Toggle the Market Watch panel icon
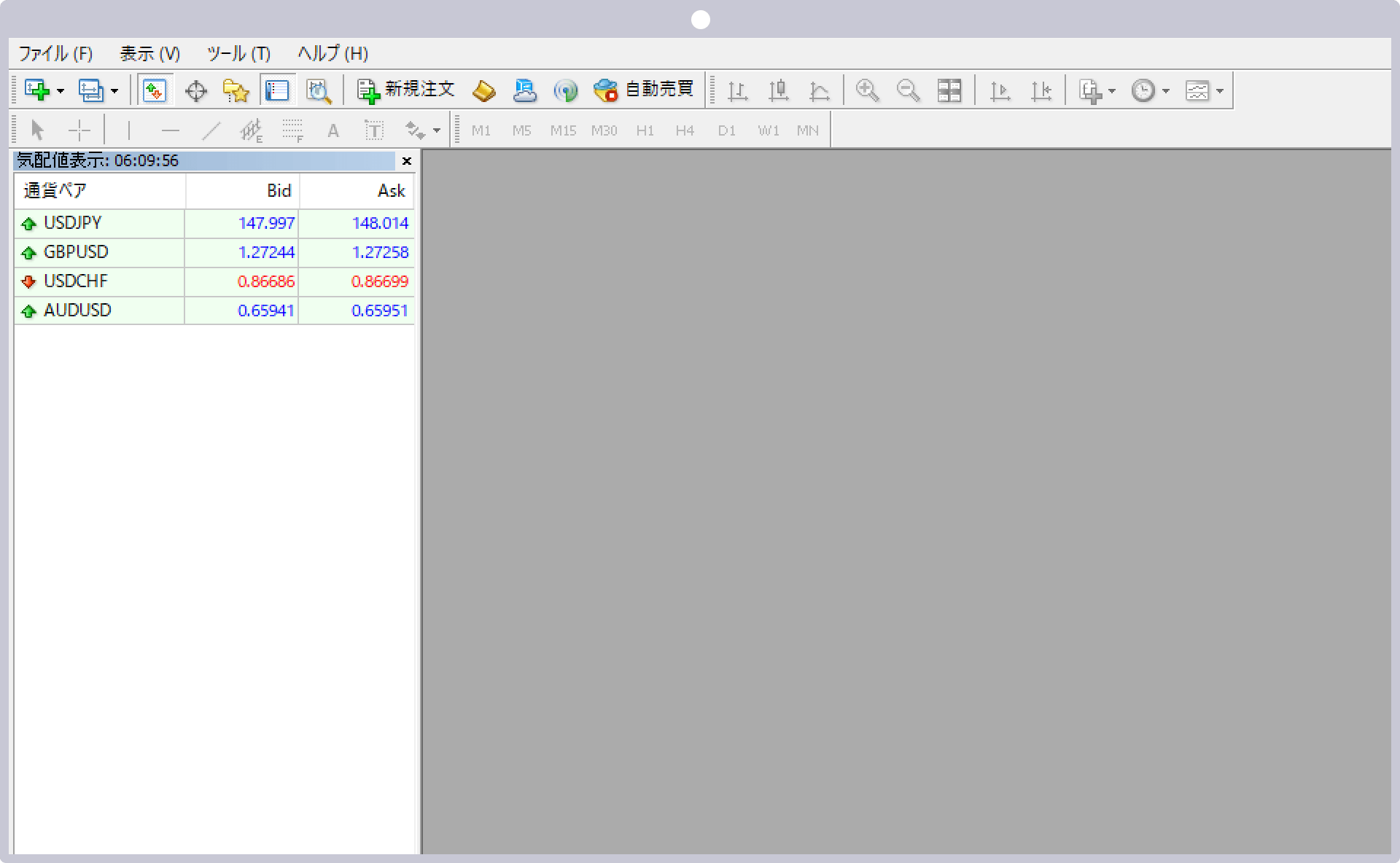Viewport: 1400px width, 863px height. pyautogui.click(x=155, y=90)
